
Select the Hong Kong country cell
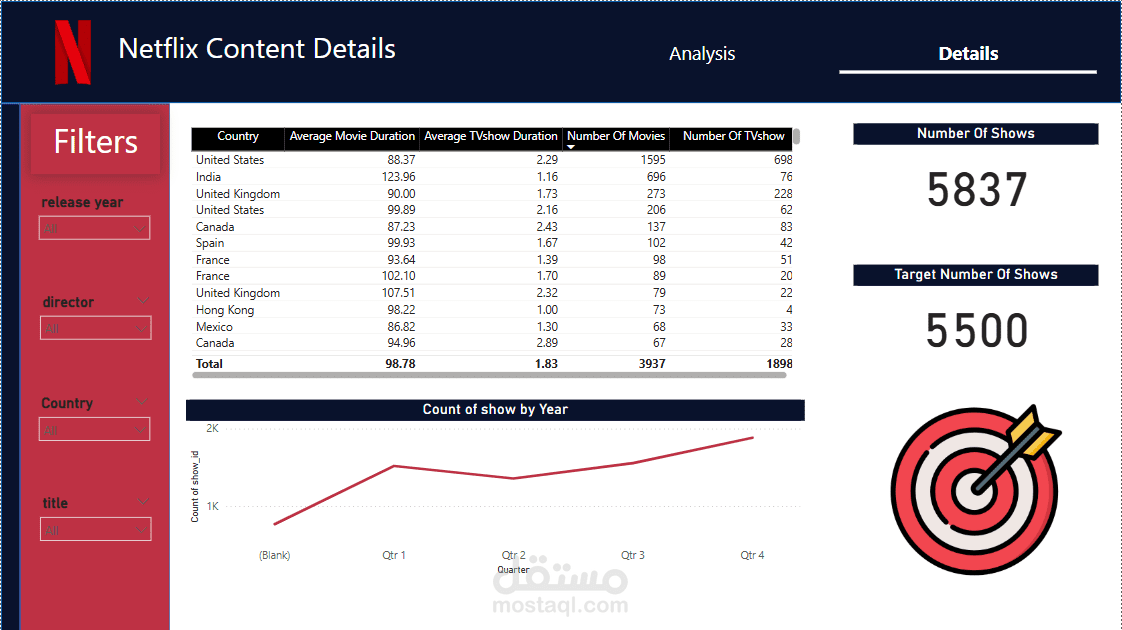225,310
